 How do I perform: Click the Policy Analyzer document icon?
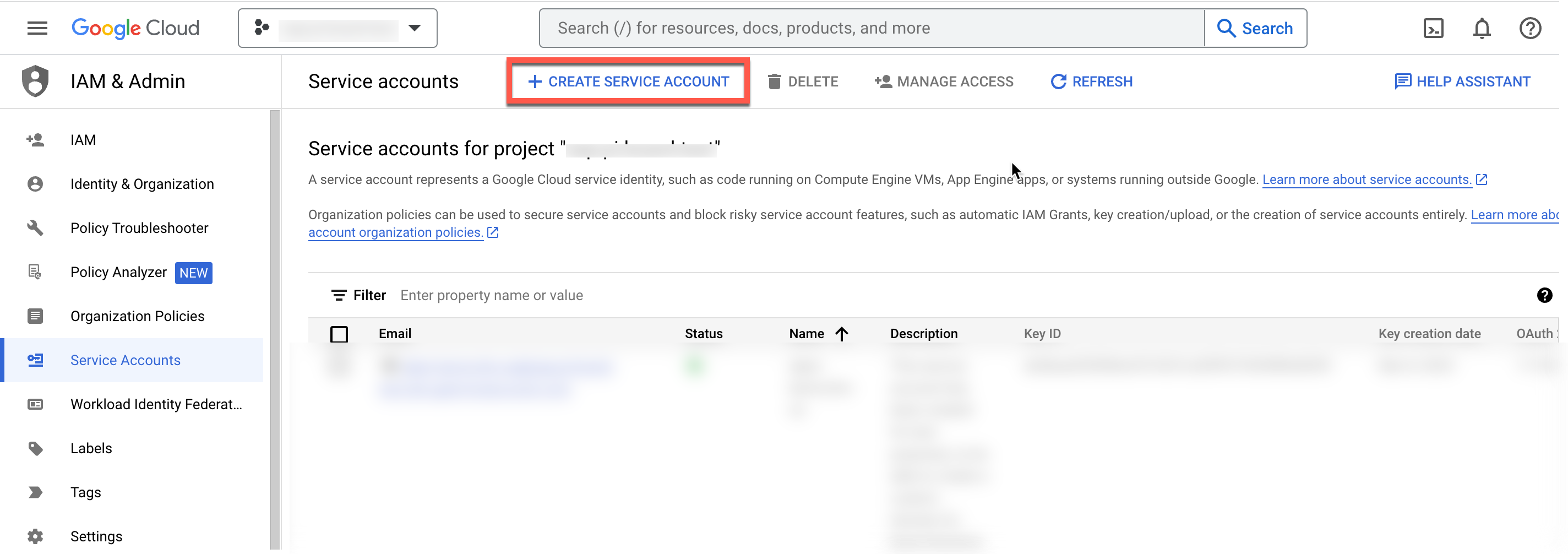pyautogui.click(x=35, y=272)
